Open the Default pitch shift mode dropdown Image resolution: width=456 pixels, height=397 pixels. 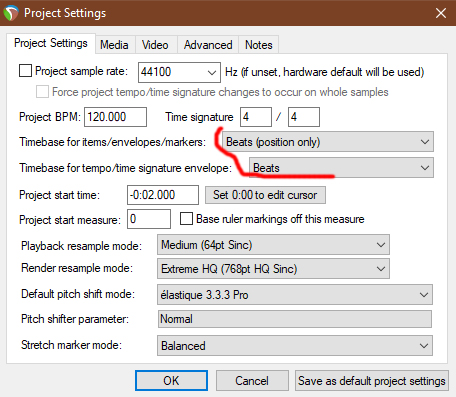click(x=295, y=295)
